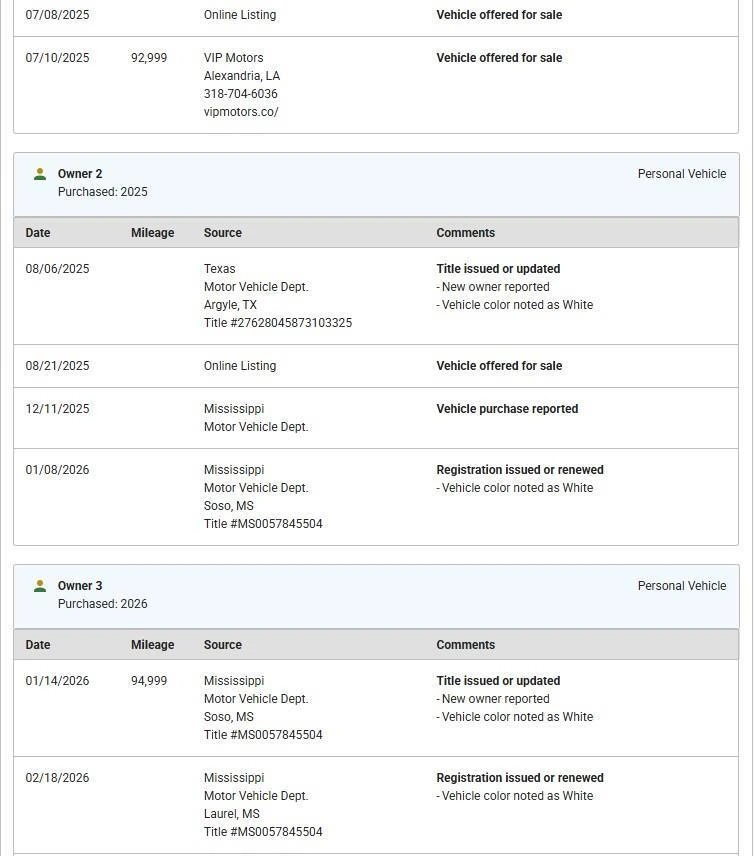This screenshot has width=754, height=856.
Task: Click the 08/21/2025 Online Listing source
Action: tap(240, 366)
